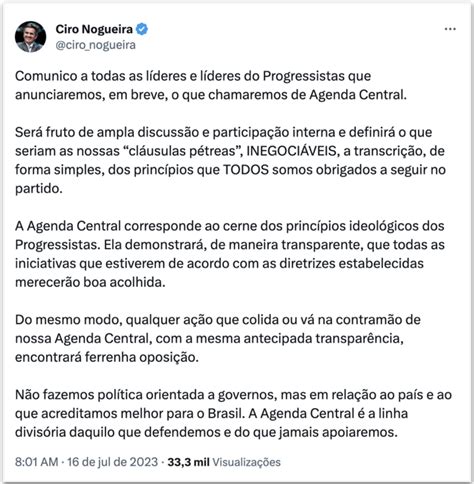The width and height of the screenshot is (474, 484).
Task: Click the phrase "ferrenha oposição"
Action: [x=142, y=357]
